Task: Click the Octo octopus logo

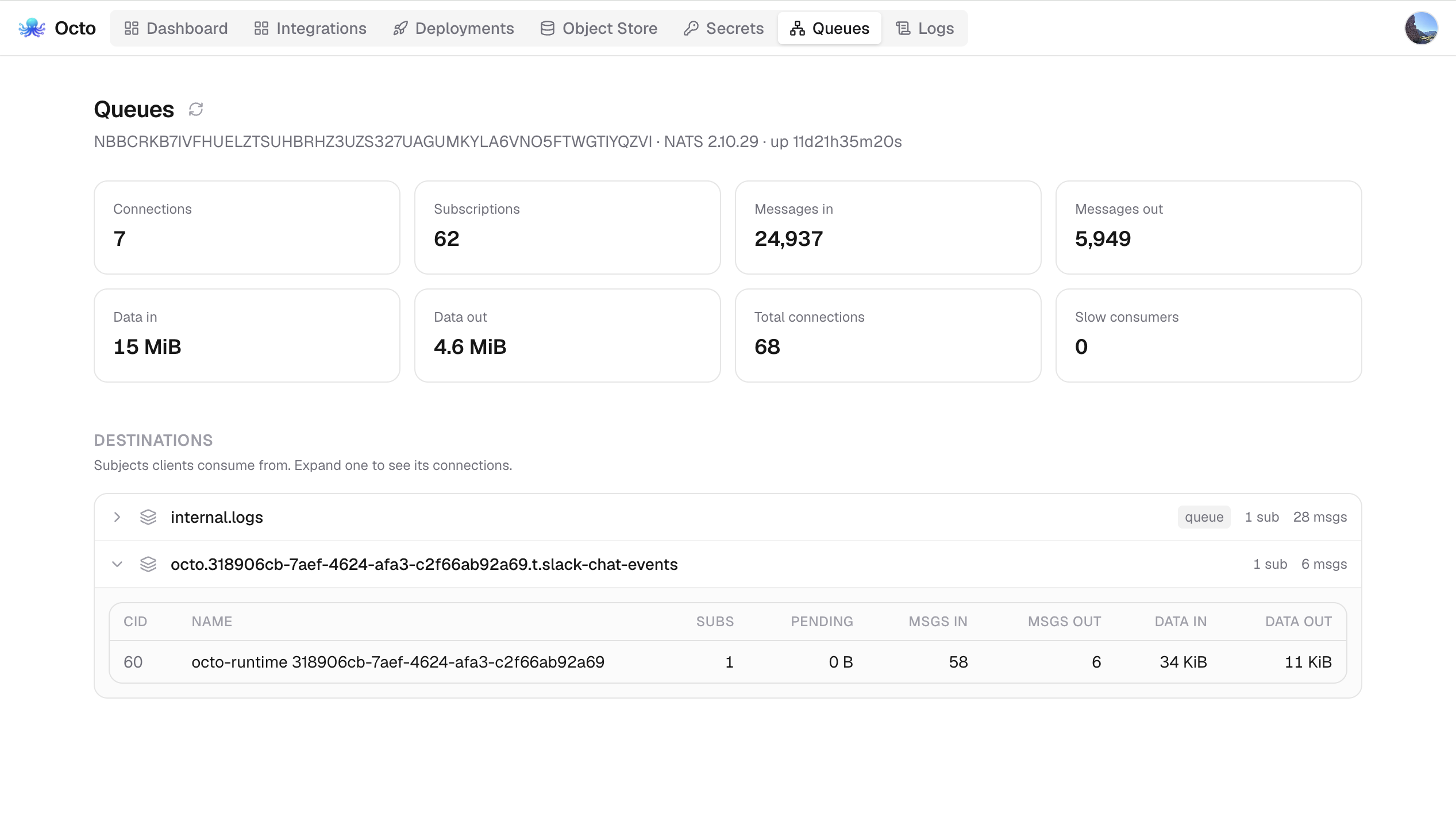Action: pyautogui.click(x=32, y=28)
